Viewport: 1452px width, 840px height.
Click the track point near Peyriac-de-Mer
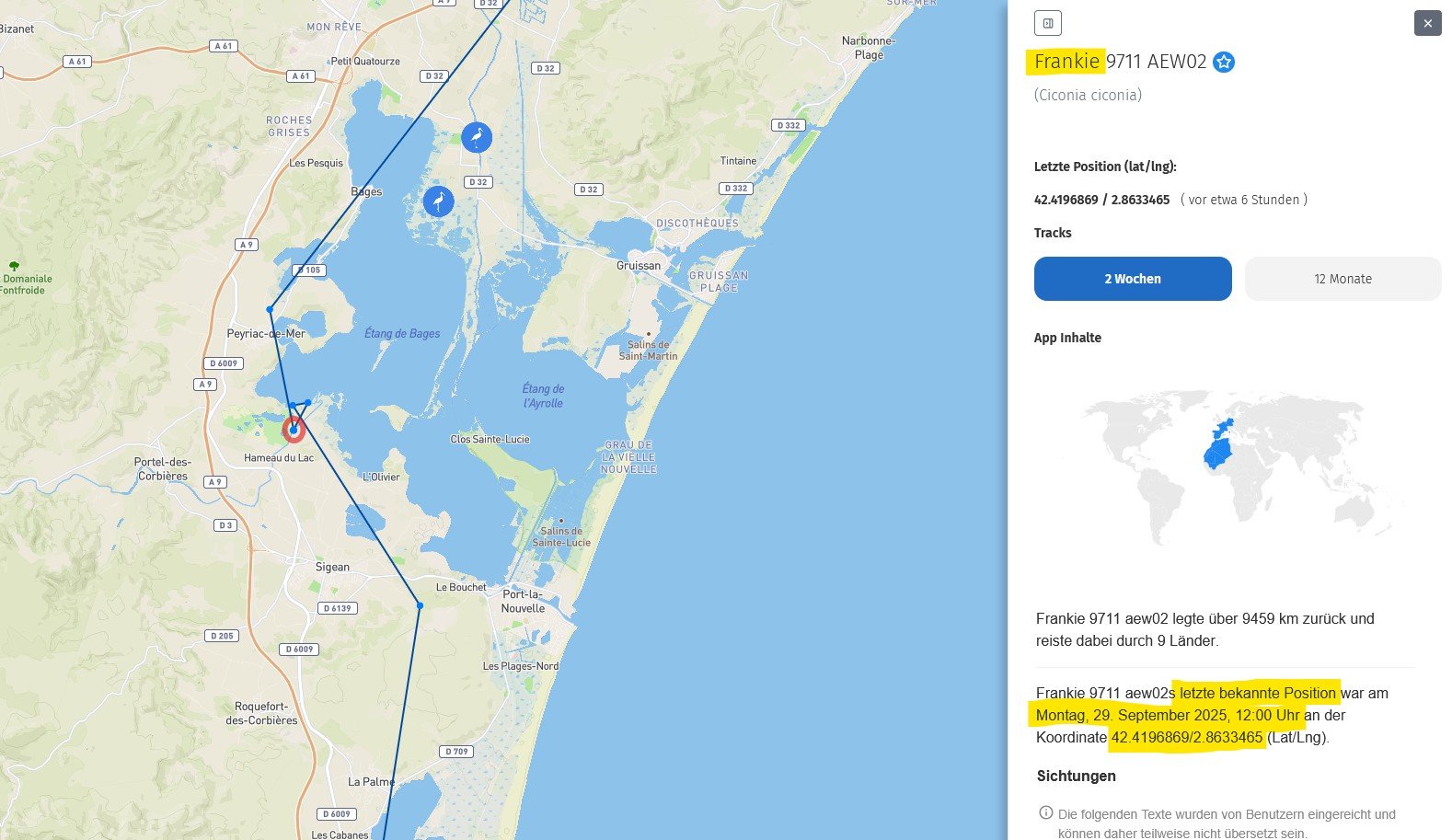pyautogui.click(x=270, y=309)
